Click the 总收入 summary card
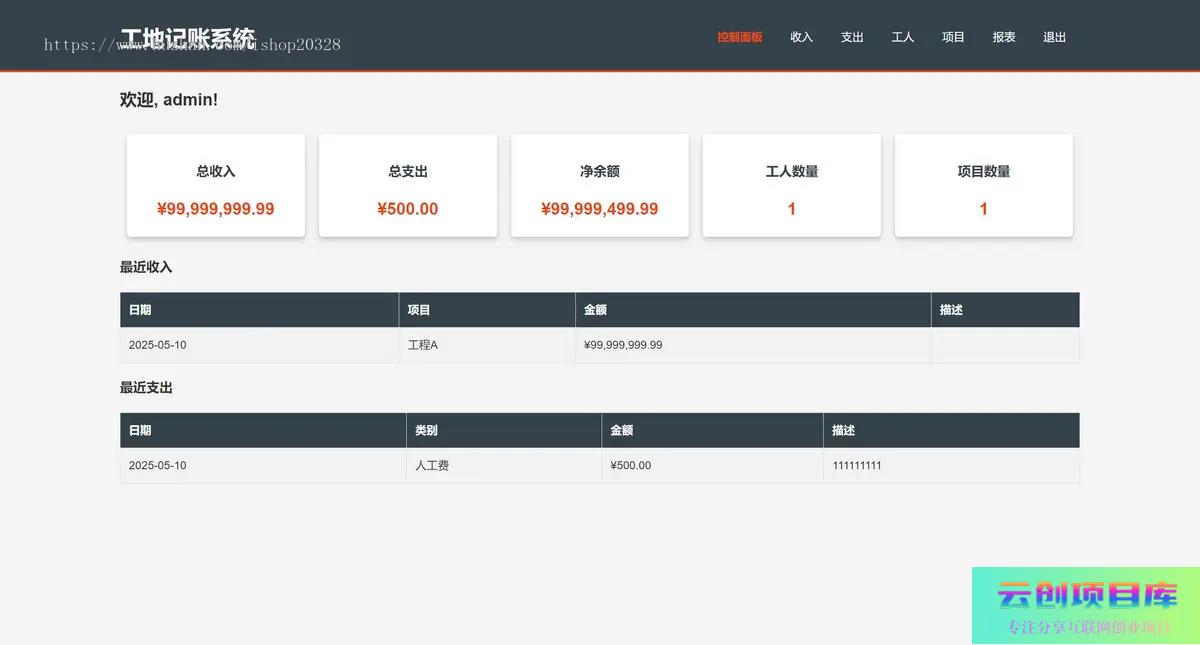This screenshot has width=1200, height=645. point(216,186)
